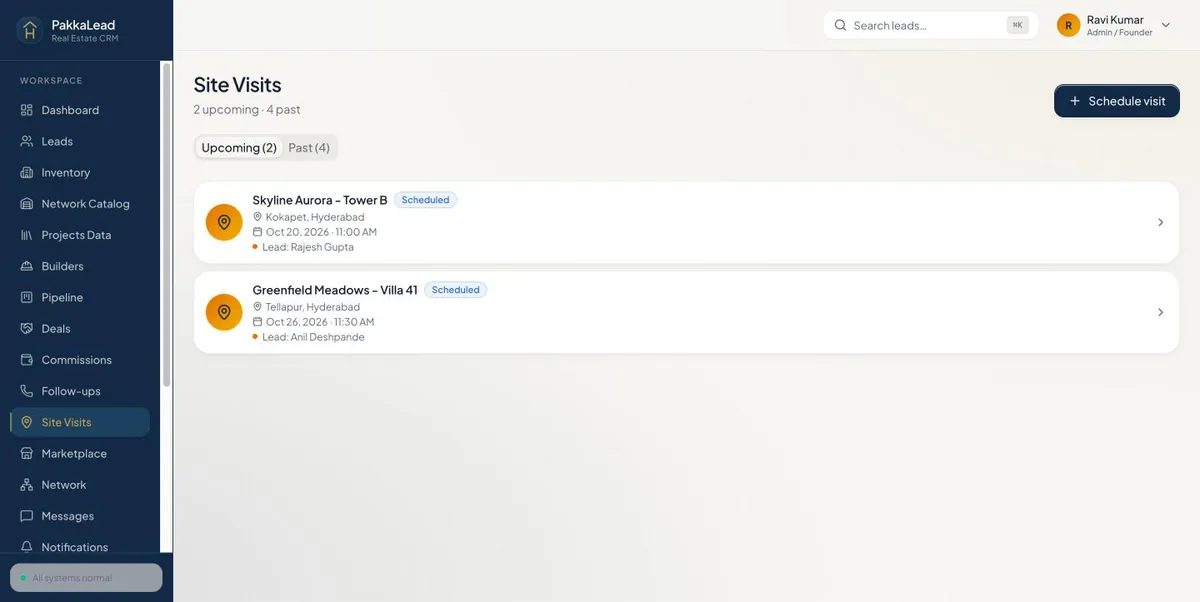This screenshot has width=1200, height=602.
Task: Click the Search leads input field
Action: pos(931,25)
